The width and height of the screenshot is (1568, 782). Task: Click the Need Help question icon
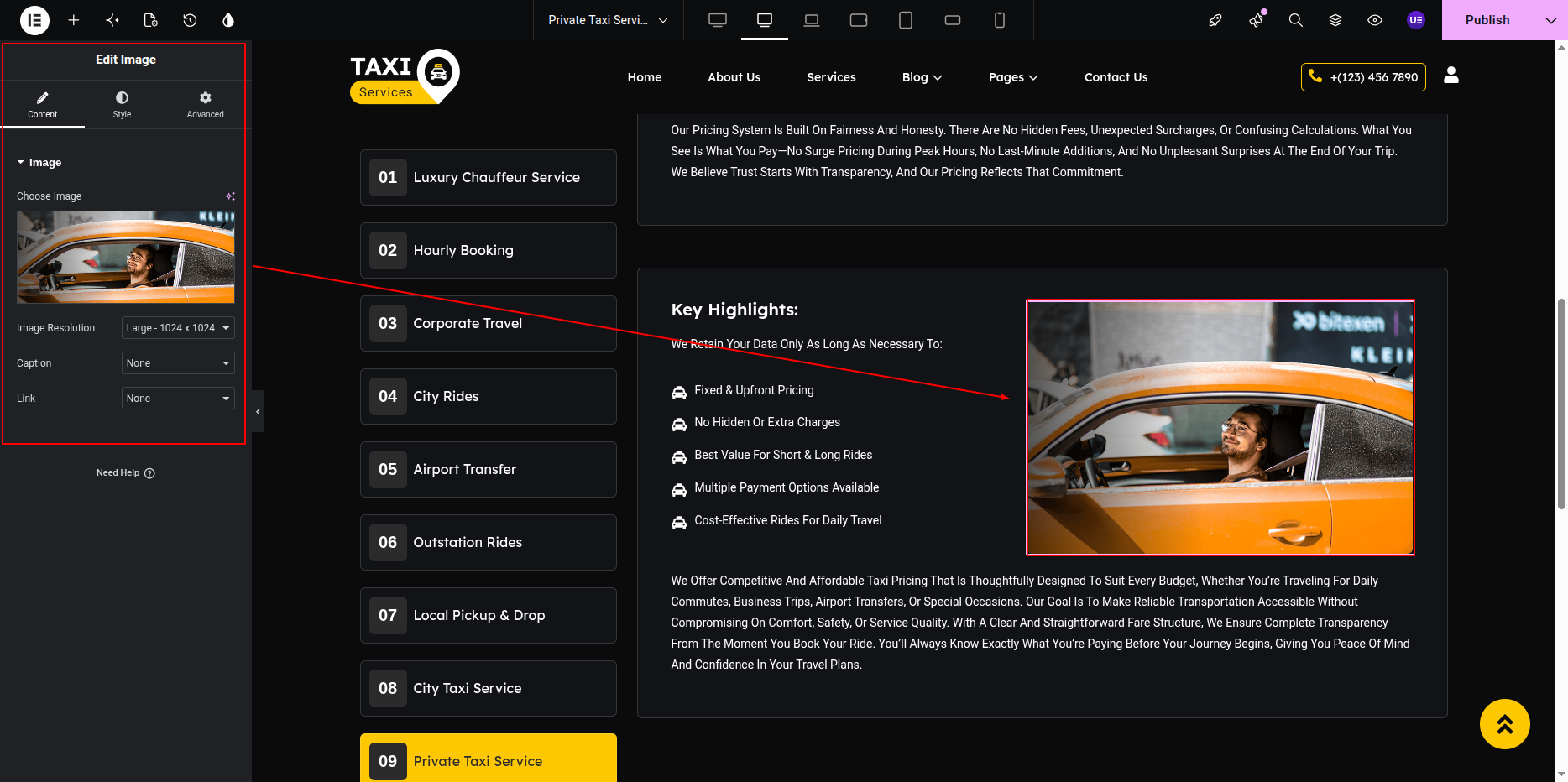pyautogui.click(x=149, y=473)
